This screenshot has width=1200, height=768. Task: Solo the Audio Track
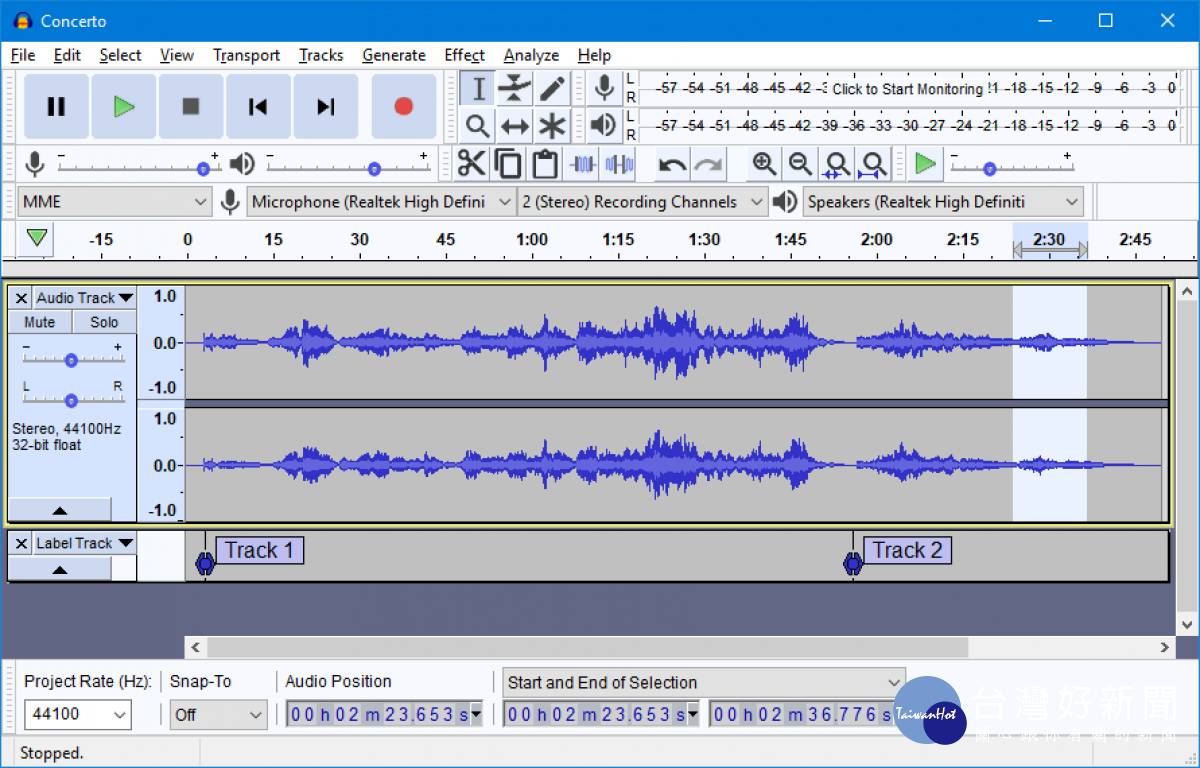(x=104, y=322)
